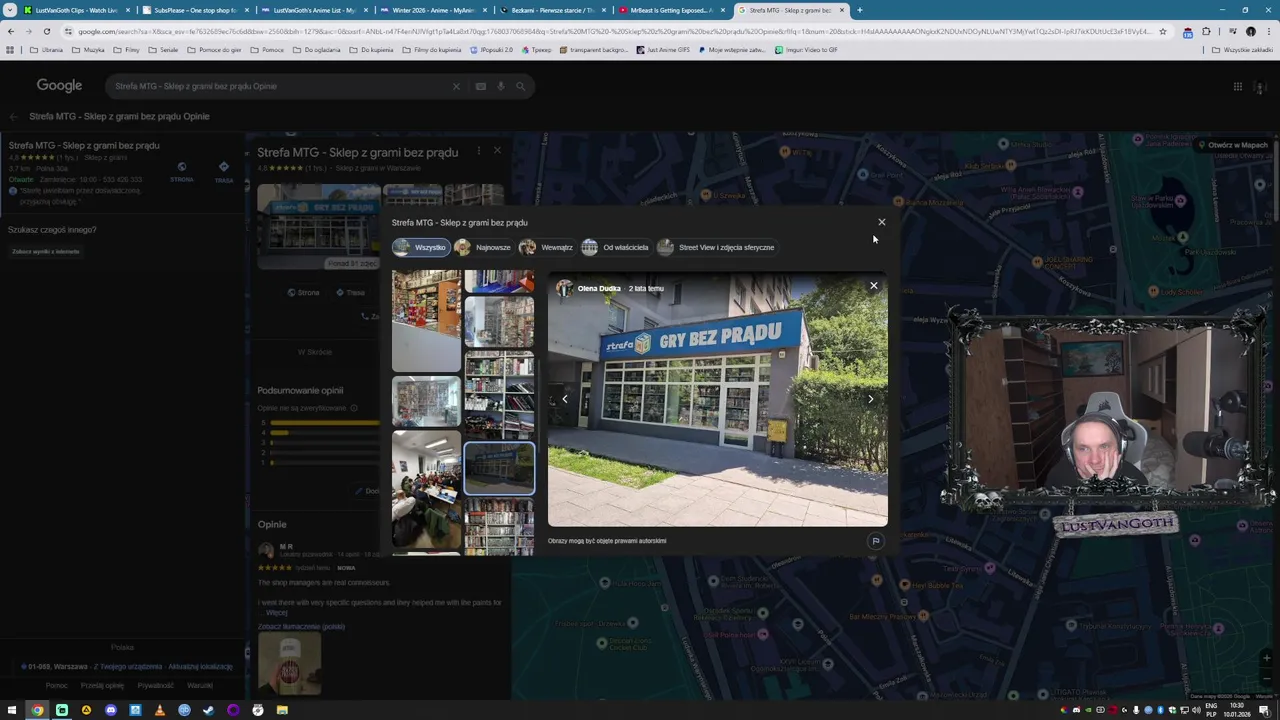Show the previous photo with left arrow
This screenshot has height=720, width=1280.
pyautogui.click(x=565, y=399)
